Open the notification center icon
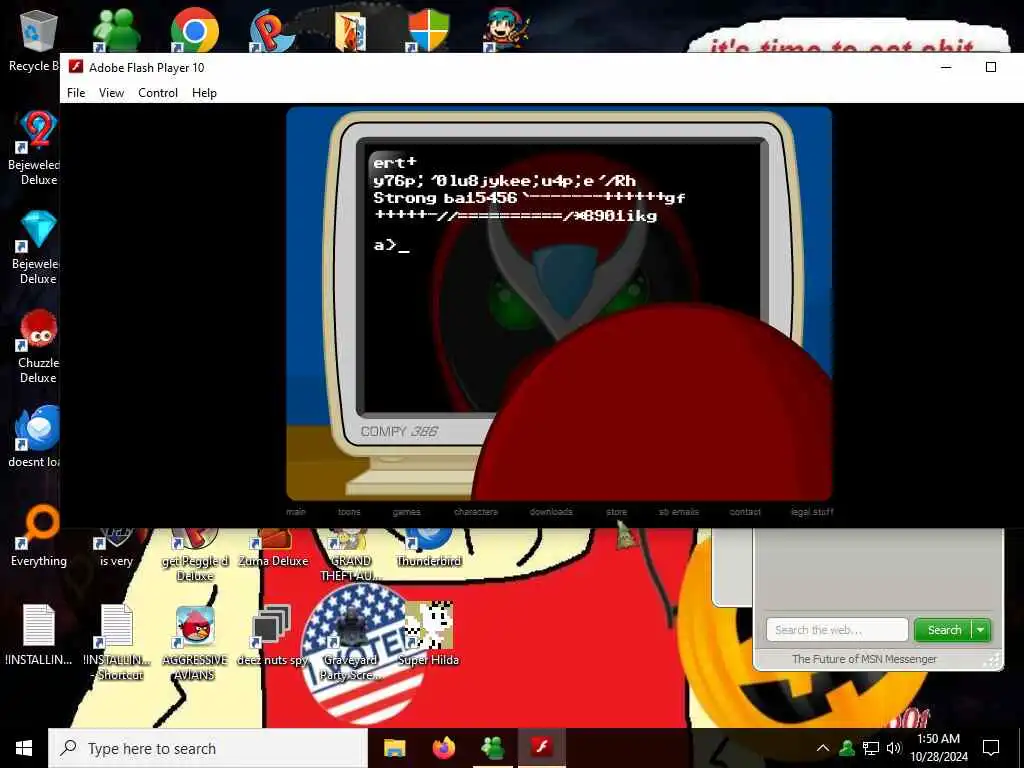Screen dimensions: 1024x768 click(991, 748)
